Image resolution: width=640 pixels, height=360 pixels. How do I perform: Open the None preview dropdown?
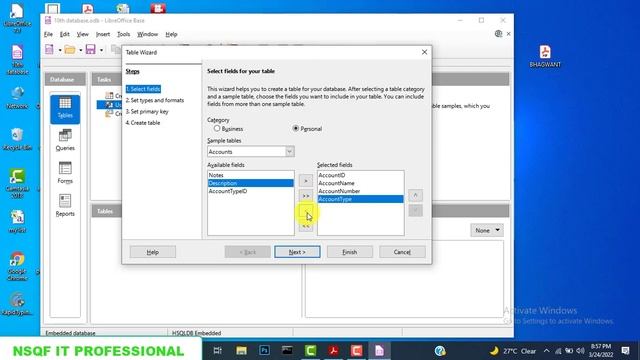point(487,230)
